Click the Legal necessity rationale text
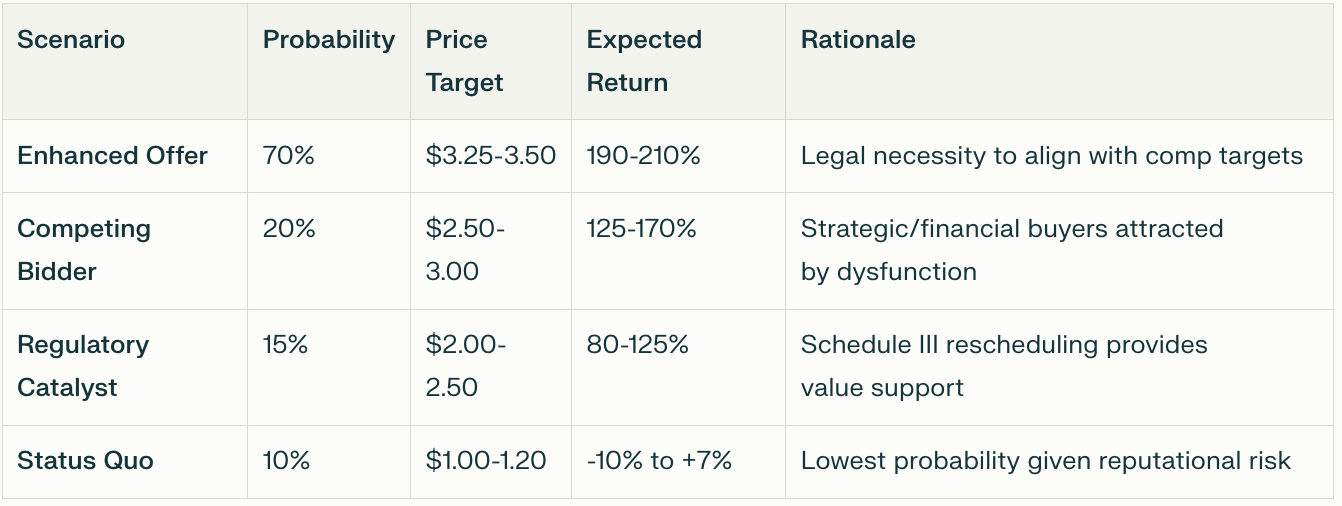The height and width of the screenshot is (506, 1342). 1051,156
